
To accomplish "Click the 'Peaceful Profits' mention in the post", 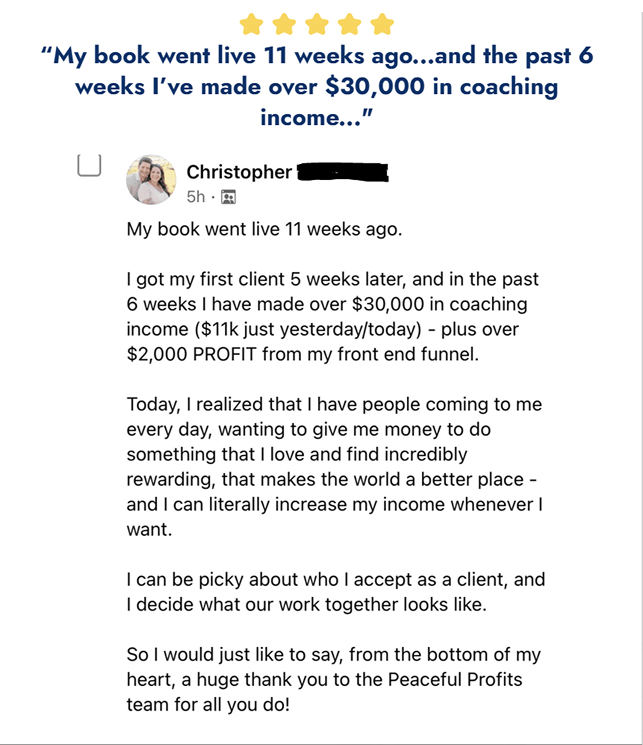I will (x=455, y=680).
